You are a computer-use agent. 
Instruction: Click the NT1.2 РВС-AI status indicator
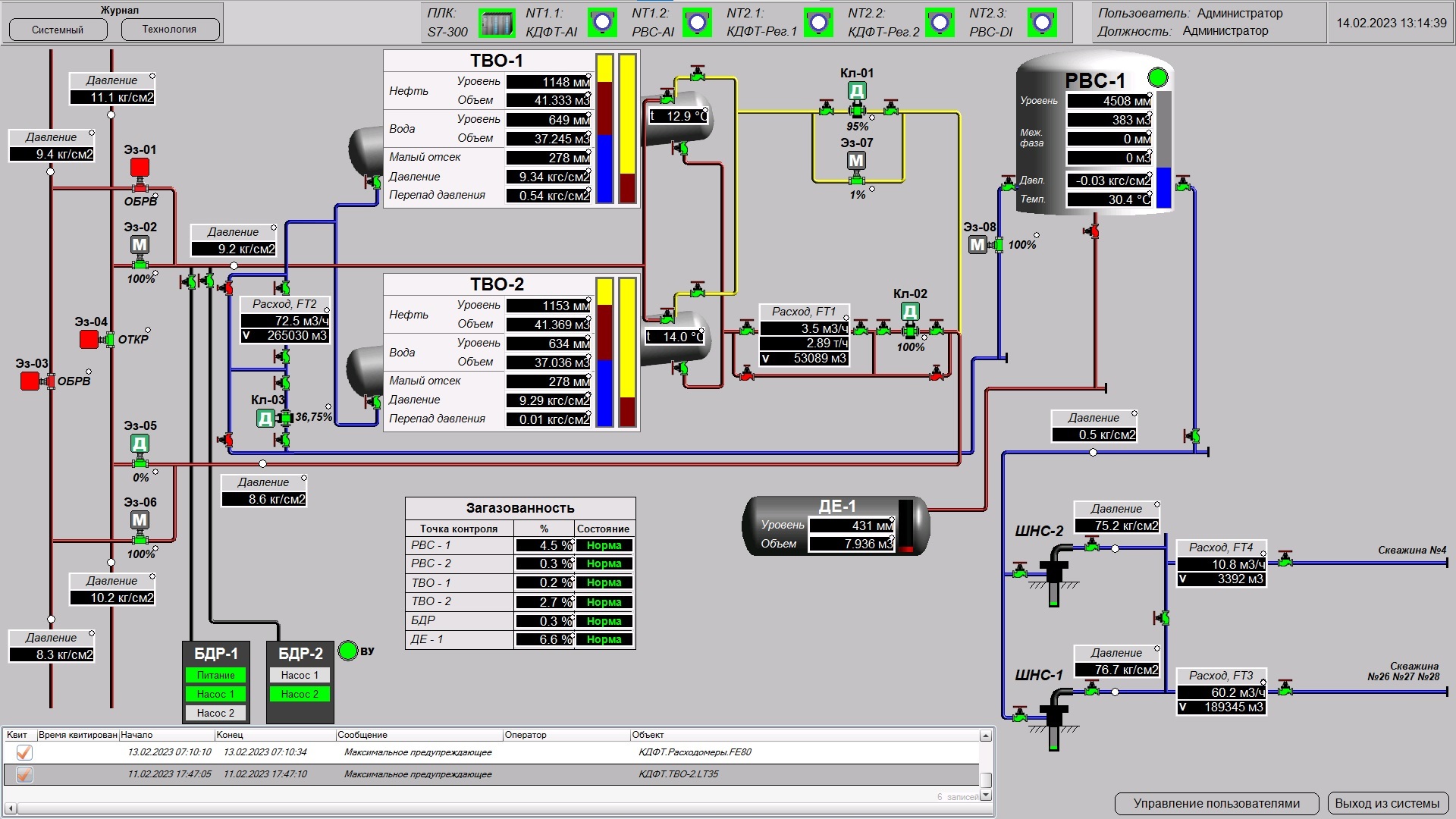click(697, 22)
